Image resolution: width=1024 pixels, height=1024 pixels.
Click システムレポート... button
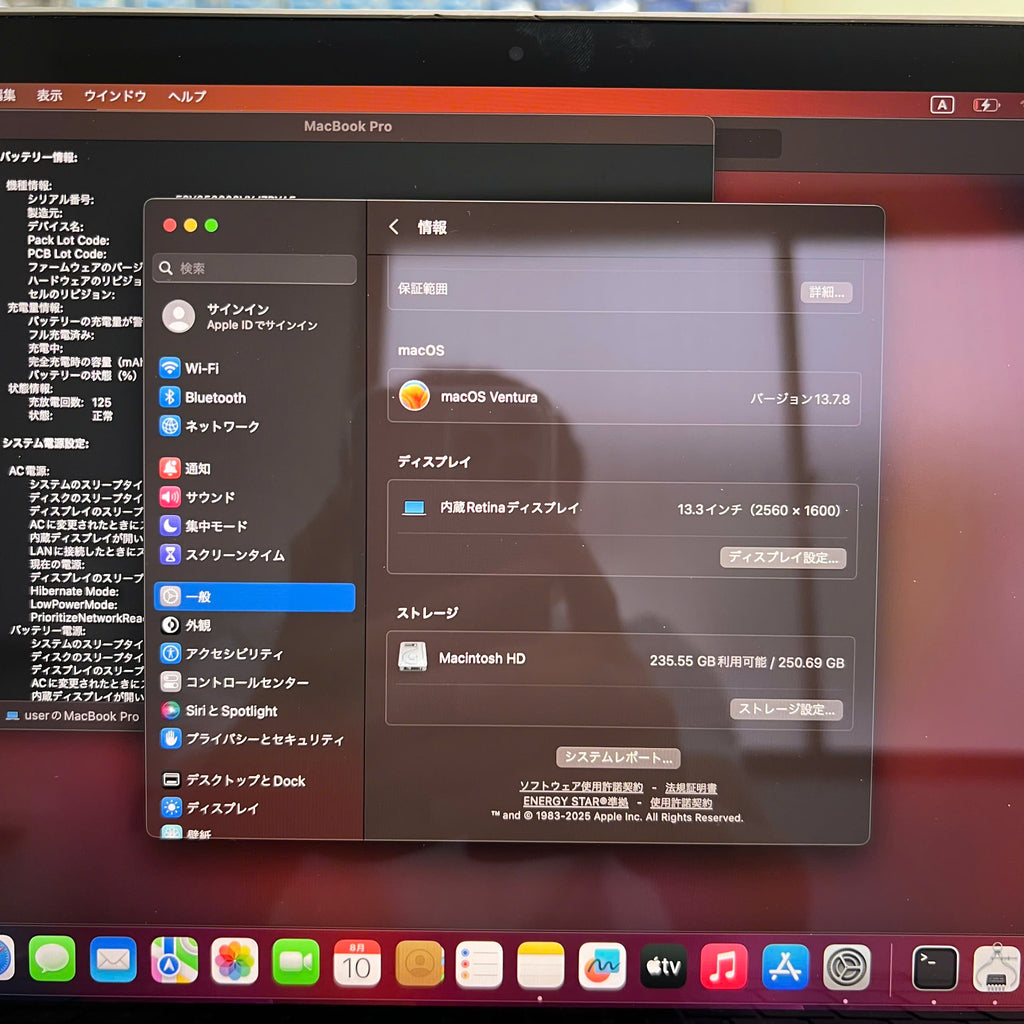pyautogui.click(x=618, y=758)
